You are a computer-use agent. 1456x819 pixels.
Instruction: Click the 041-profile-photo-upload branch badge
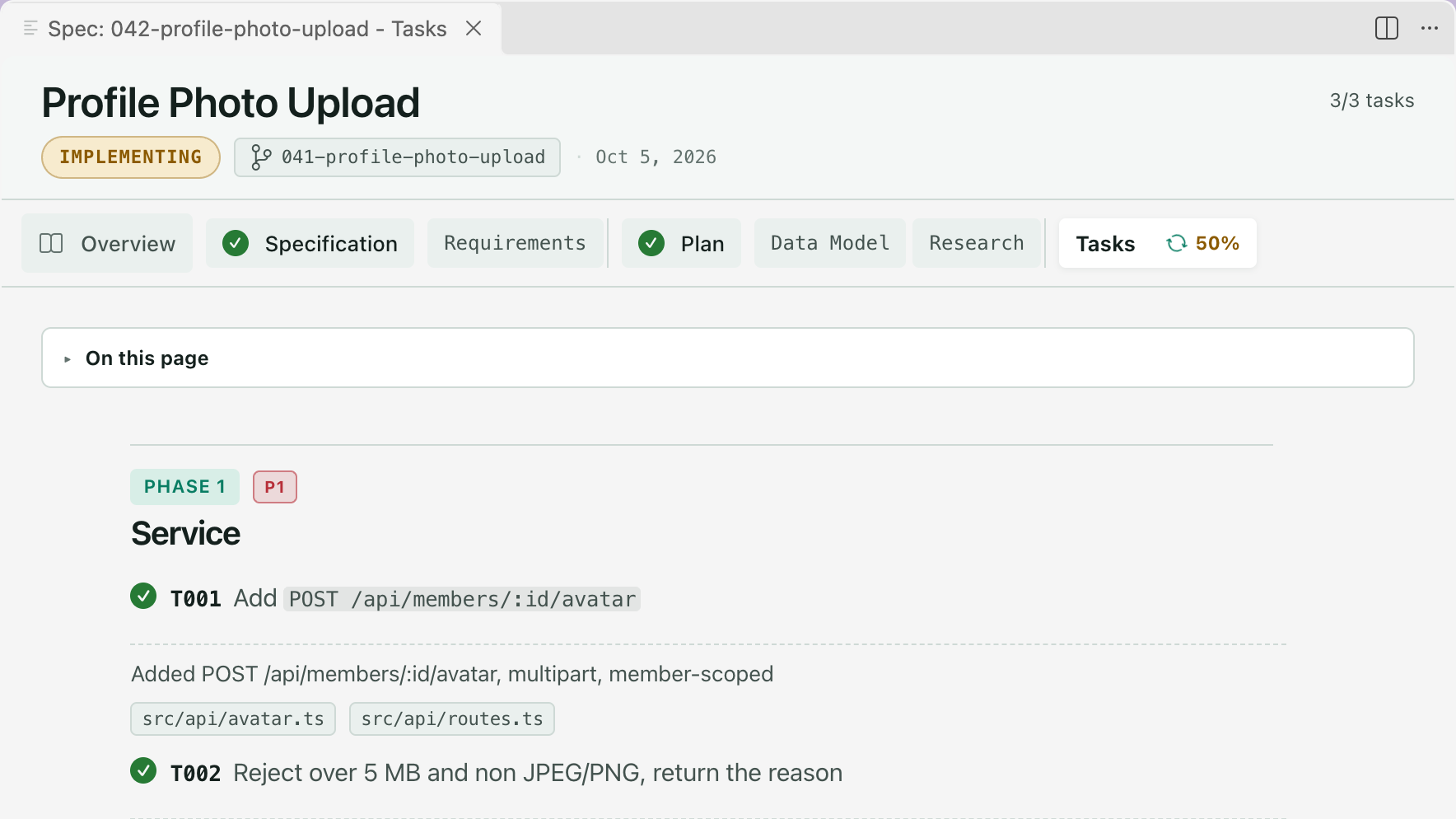[x=397, y=157]
